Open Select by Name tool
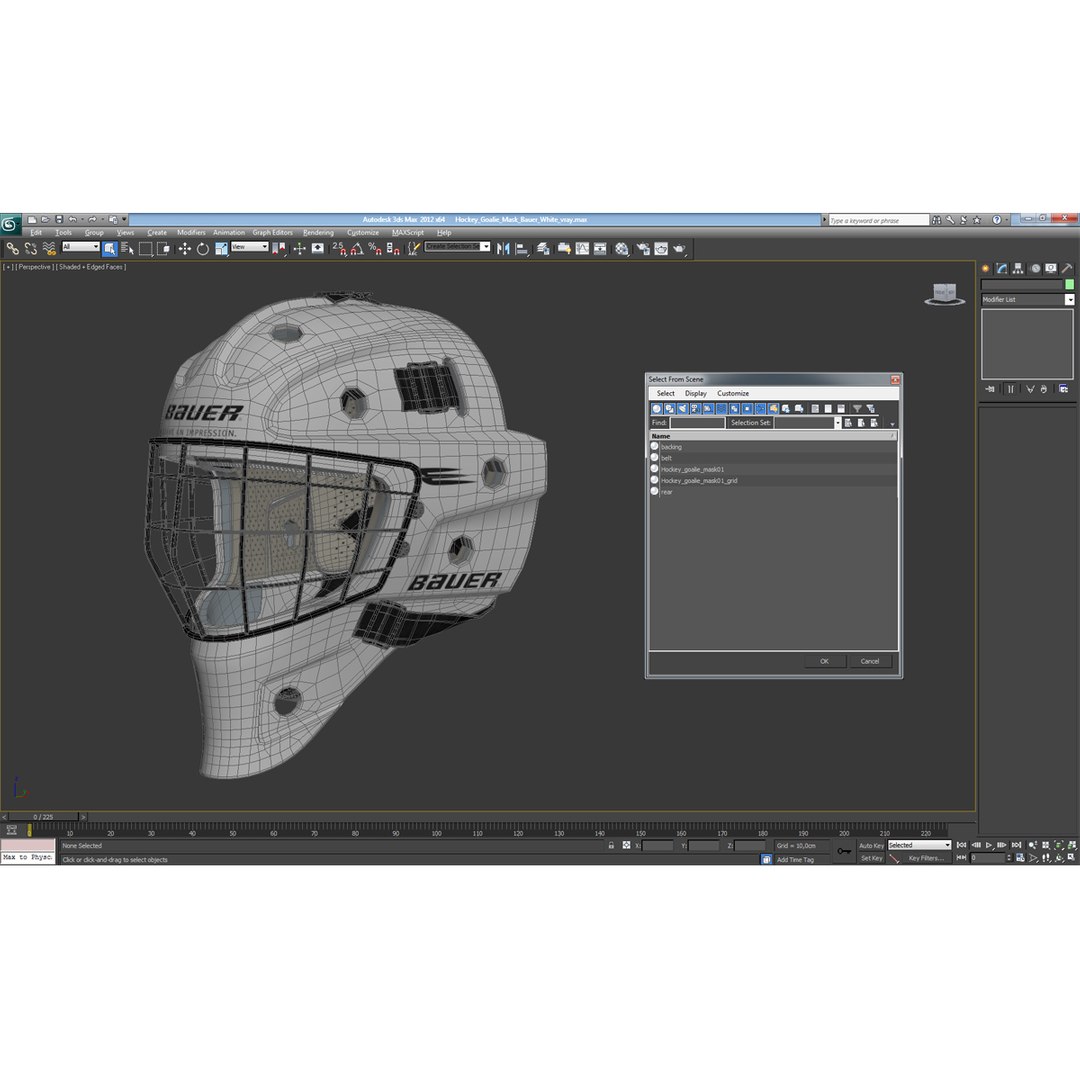1080x1080 pixels. [x=127, y=249]
